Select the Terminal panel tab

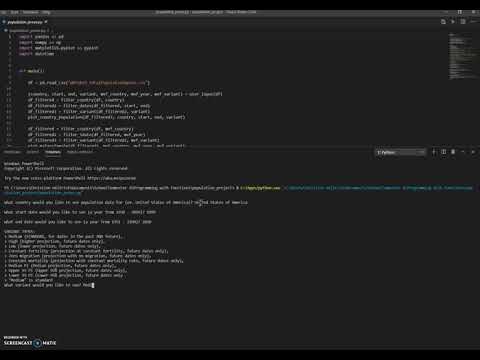pos(53,152)
